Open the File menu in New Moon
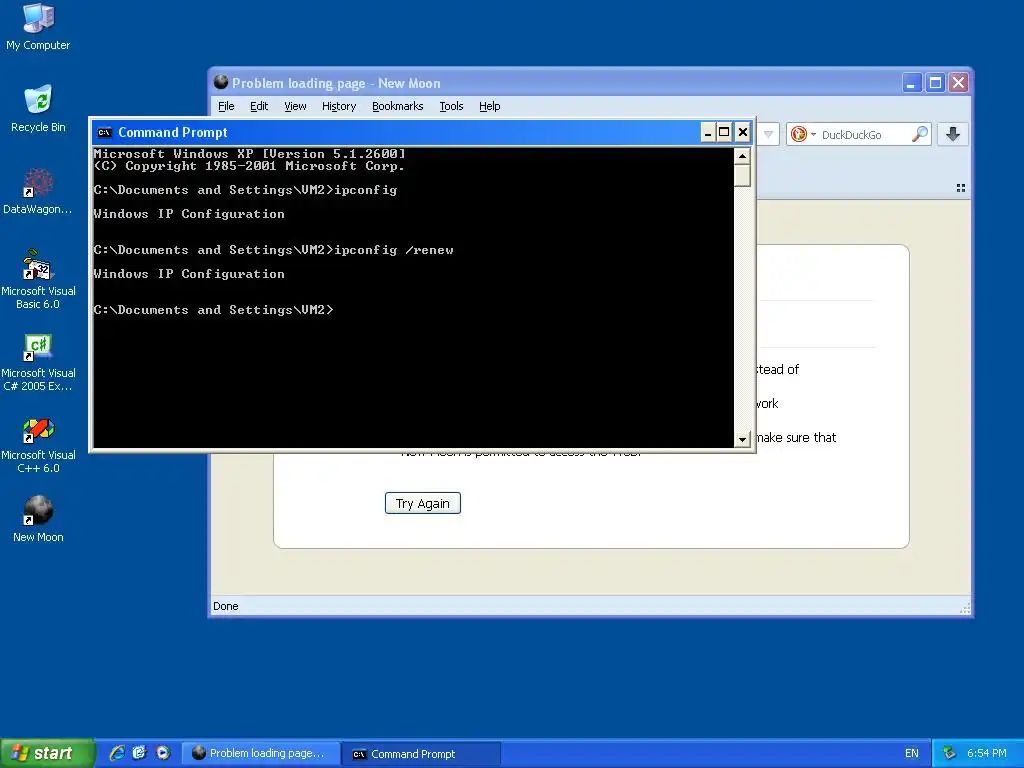This screenshot has width=1024, height=768. 226,106
